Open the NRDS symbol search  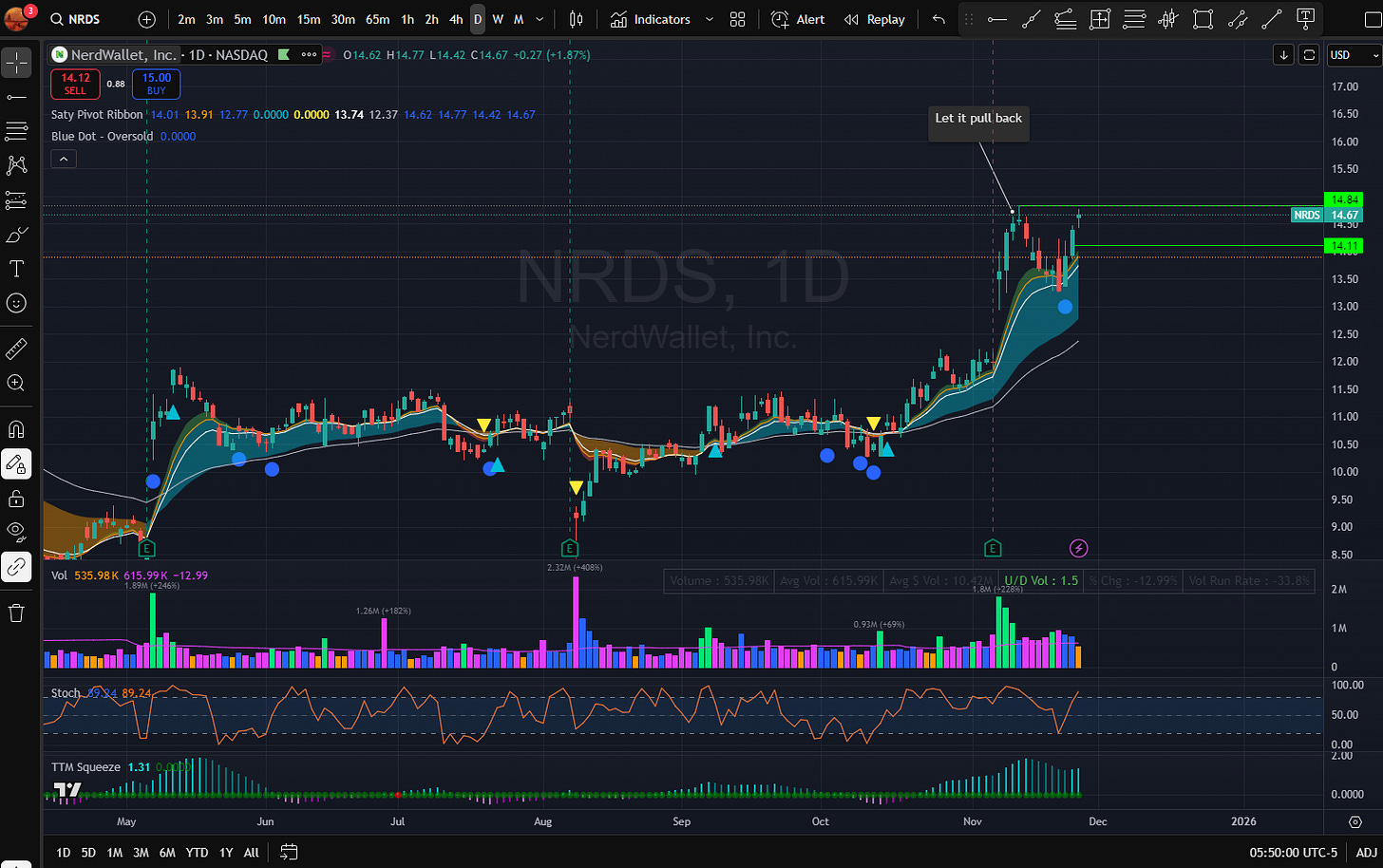(x=75, y=19)
